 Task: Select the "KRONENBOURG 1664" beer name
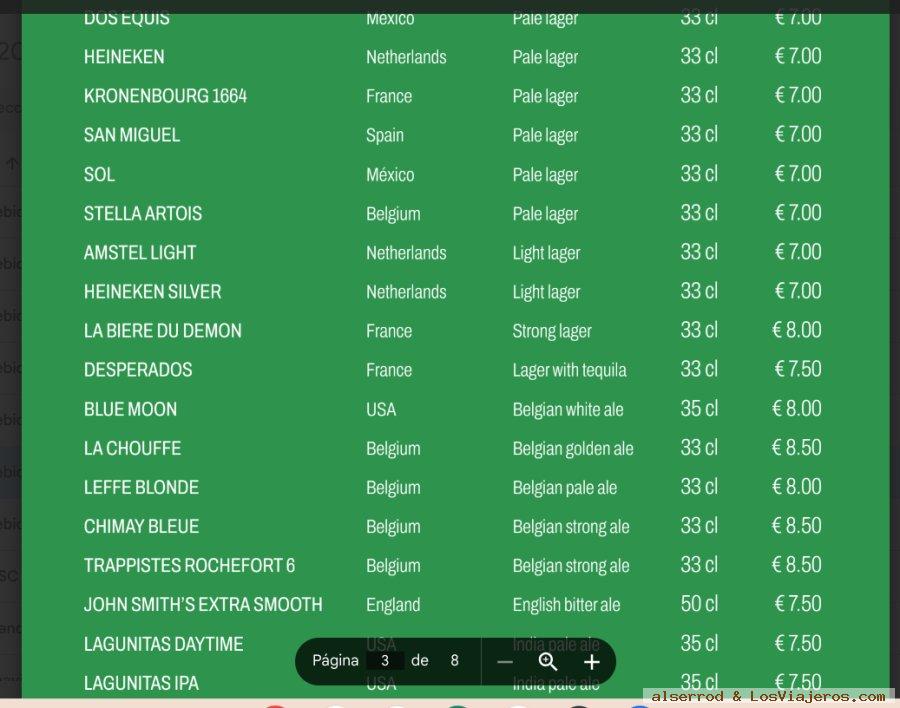[165, 96]
